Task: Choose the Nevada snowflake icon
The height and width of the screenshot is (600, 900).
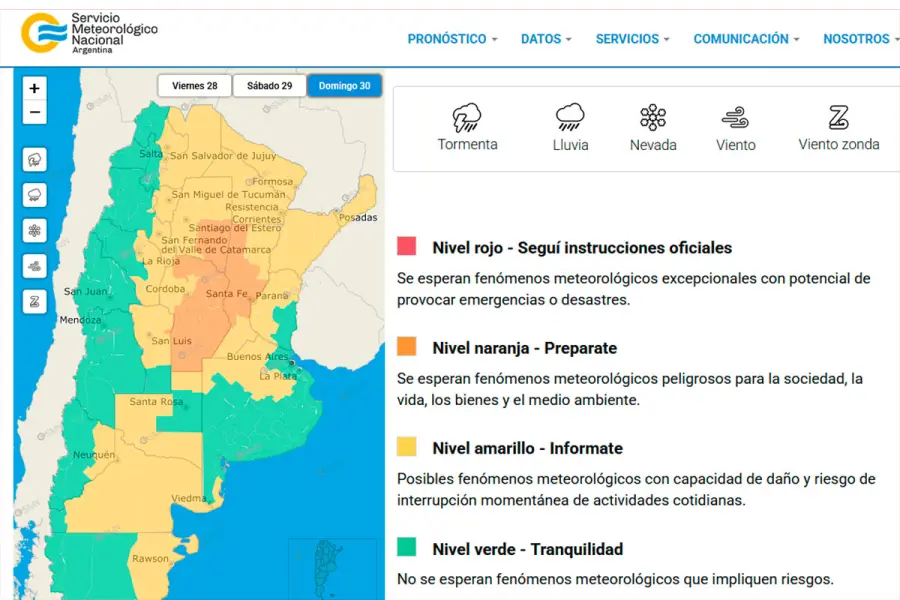Action: [x=653, y=118]
